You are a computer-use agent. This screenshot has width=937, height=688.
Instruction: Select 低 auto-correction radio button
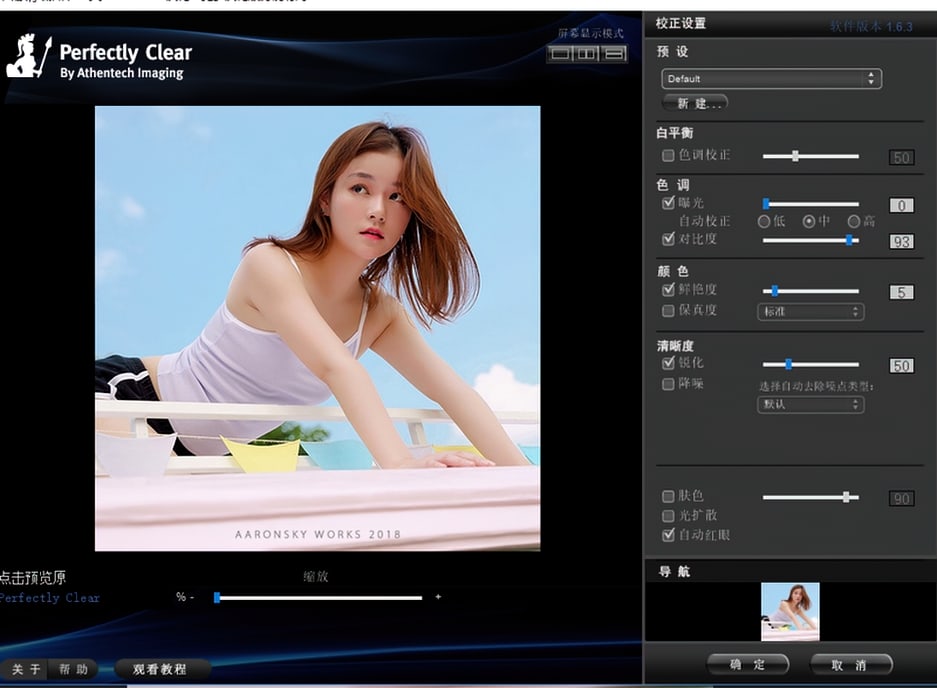764,222
